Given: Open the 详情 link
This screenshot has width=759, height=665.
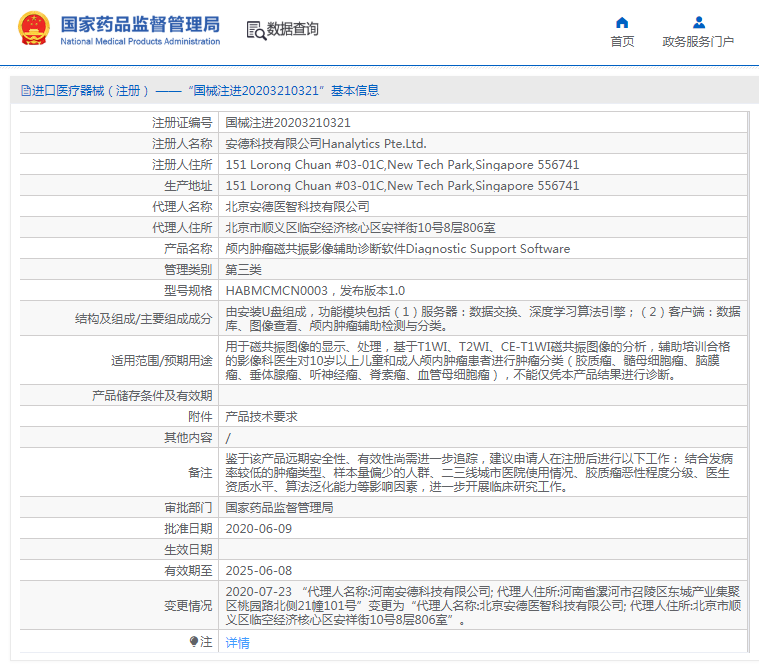Looking at the screenshot, I should click(237, 643).
